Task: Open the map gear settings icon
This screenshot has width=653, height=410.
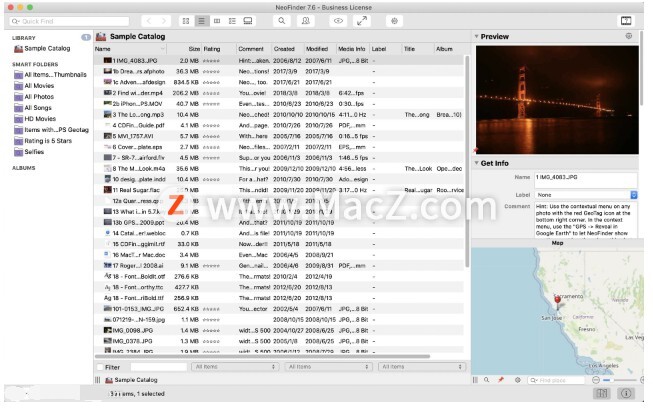Action: point(518,380)
